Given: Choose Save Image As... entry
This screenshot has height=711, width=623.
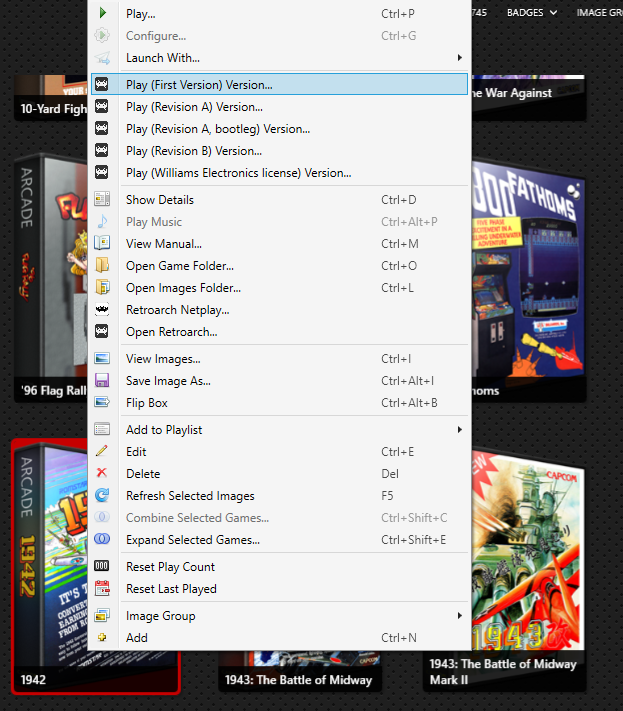Looking at the screenshot, I should (280, 381).
